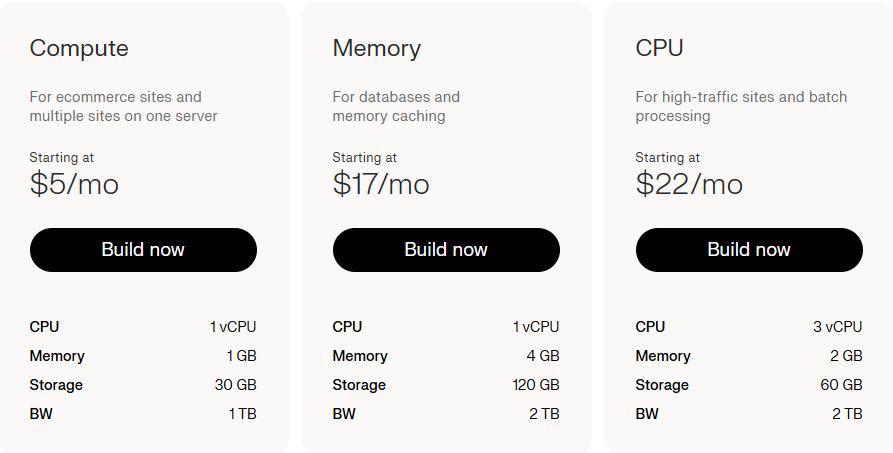Click the BW label in Memory card
893x453 pixels.
point(344,414)
